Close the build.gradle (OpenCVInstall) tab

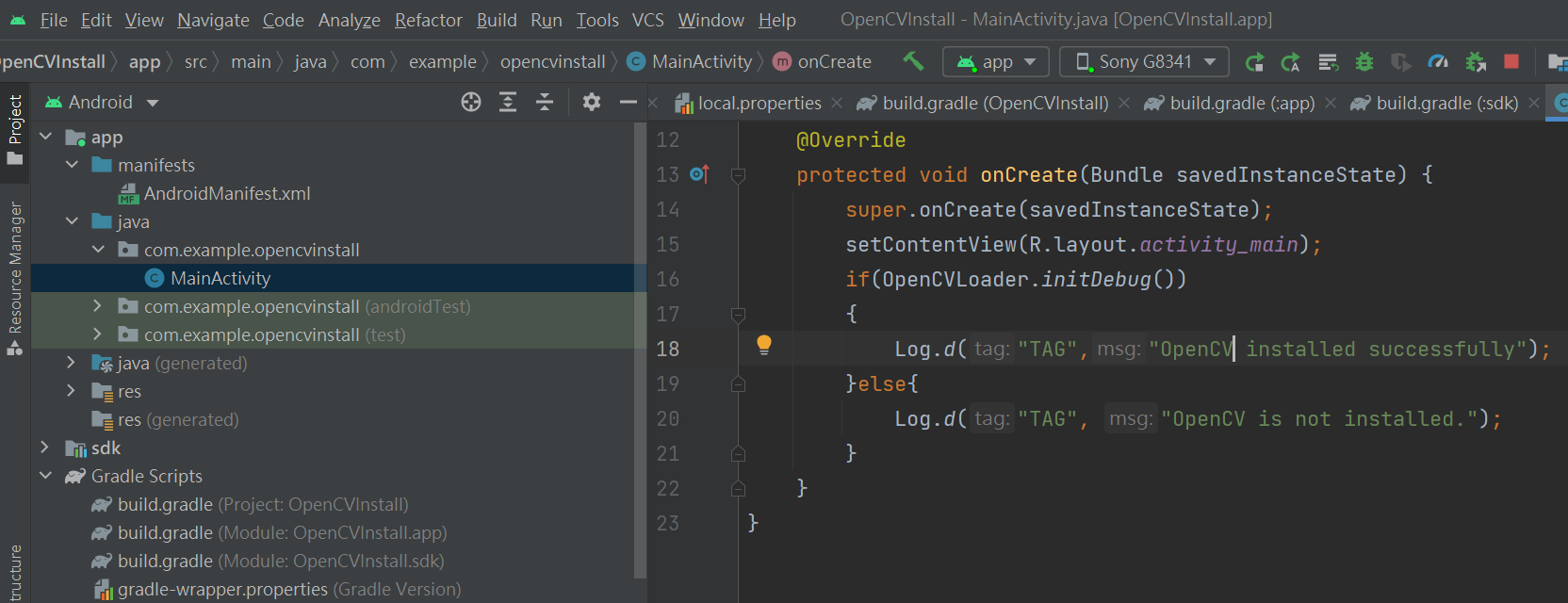[x=1124, y=103]
